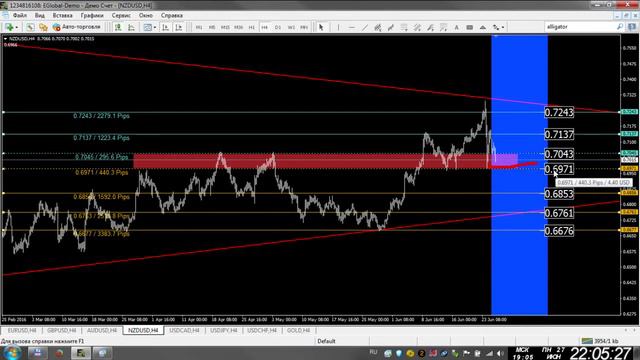Image resolution: width=640 pixels, height=360 pixels.
Task: Switch timeframe to MN
Action: click(x=304, y=27)
